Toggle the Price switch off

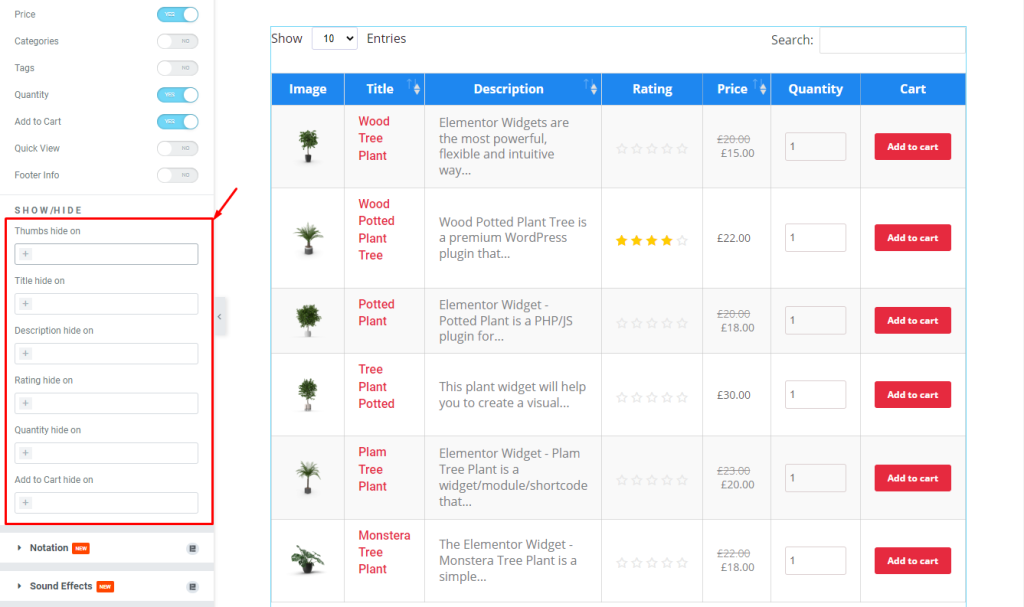(178, 14)
